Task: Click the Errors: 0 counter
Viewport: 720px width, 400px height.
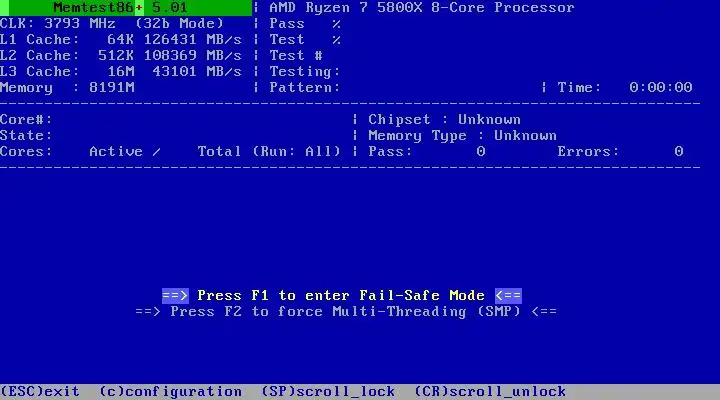Action: [620, 152]
